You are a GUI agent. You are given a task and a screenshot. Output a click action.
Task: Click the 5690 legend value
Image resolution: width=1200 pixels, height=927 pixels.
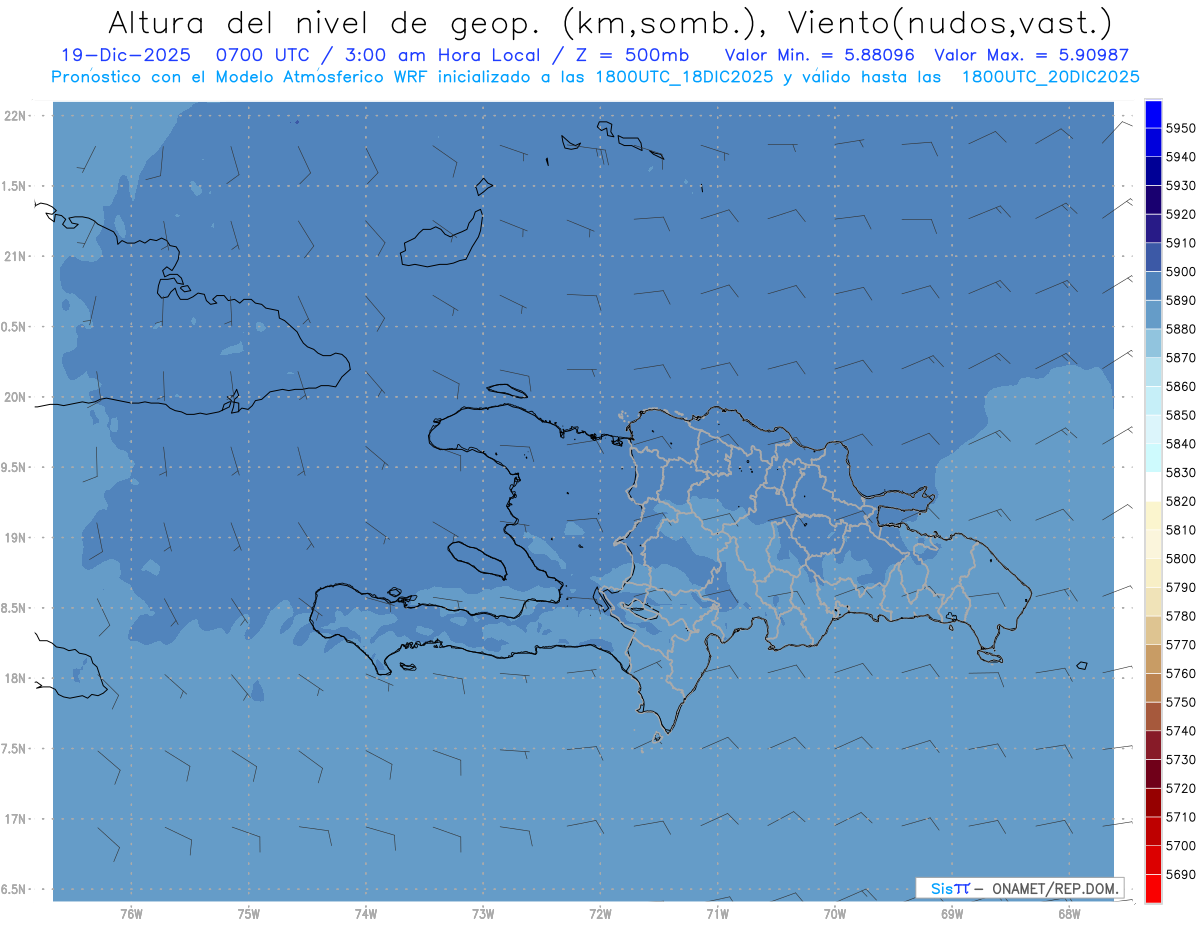pyautogui.click(x=1180, y=874)
